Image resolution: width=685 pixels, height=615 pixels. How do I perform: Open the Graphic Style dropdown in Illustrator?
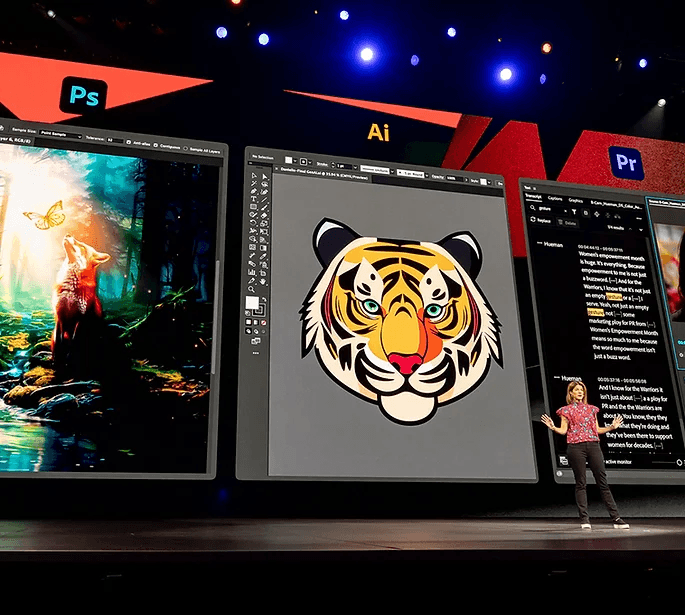click(489, 182)
